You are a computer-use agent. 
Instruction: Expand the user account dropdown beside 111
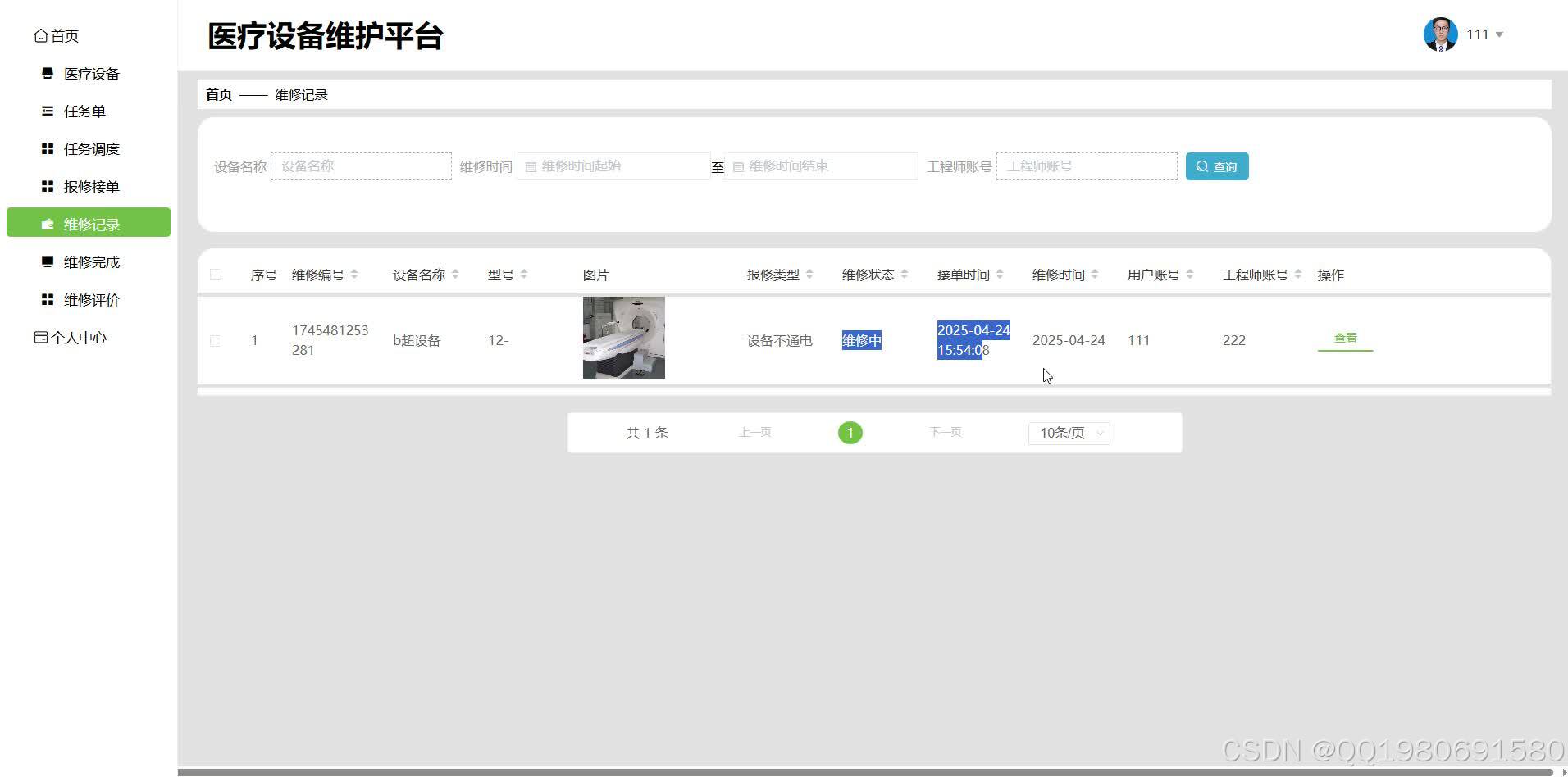(1501, 34)
